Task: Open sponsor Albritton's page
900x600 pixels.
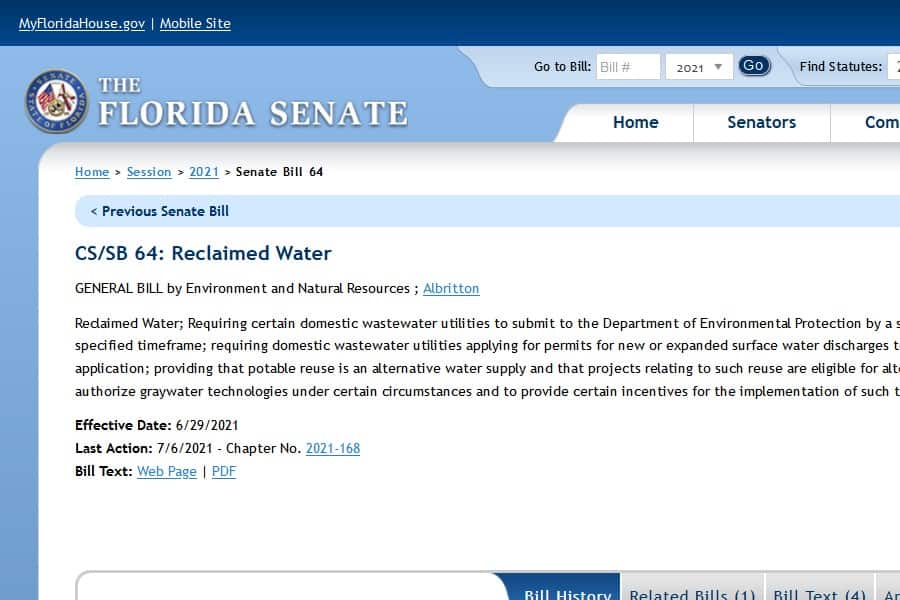Action: coord(451,288)
